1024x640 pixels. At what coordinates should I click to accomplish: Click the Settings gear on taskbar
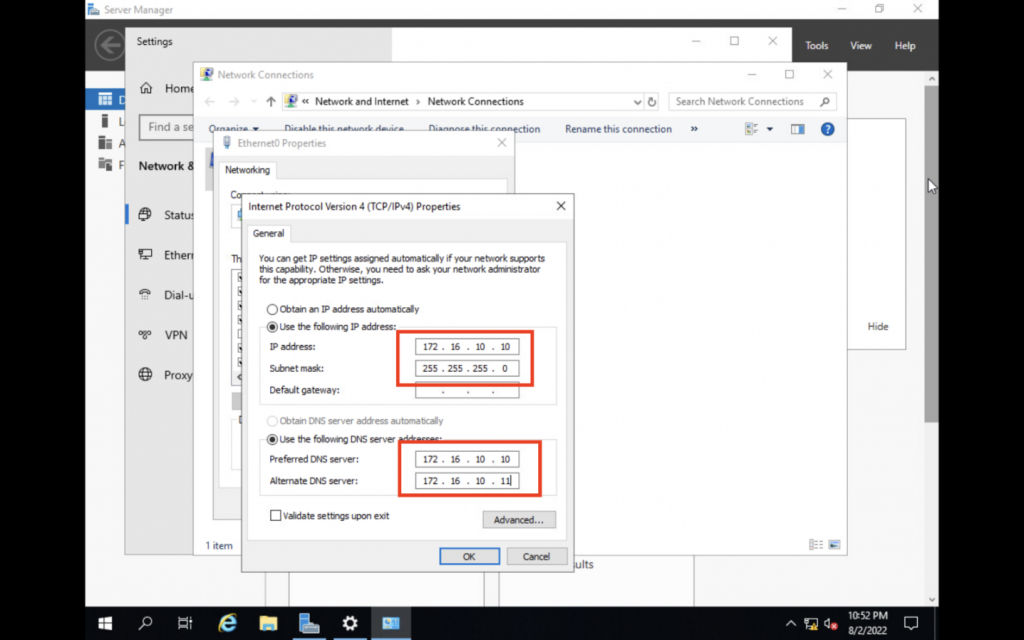pos(349,623)
